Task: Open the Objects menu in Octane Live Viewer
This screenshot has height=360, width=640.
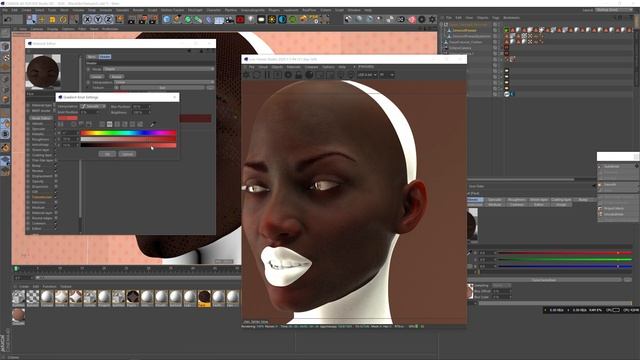Action: tap(277, 67)
